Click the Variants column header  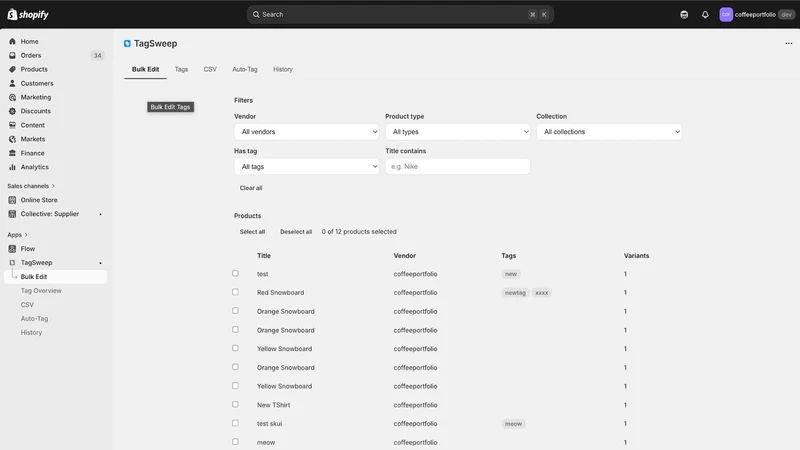point(636,256)
